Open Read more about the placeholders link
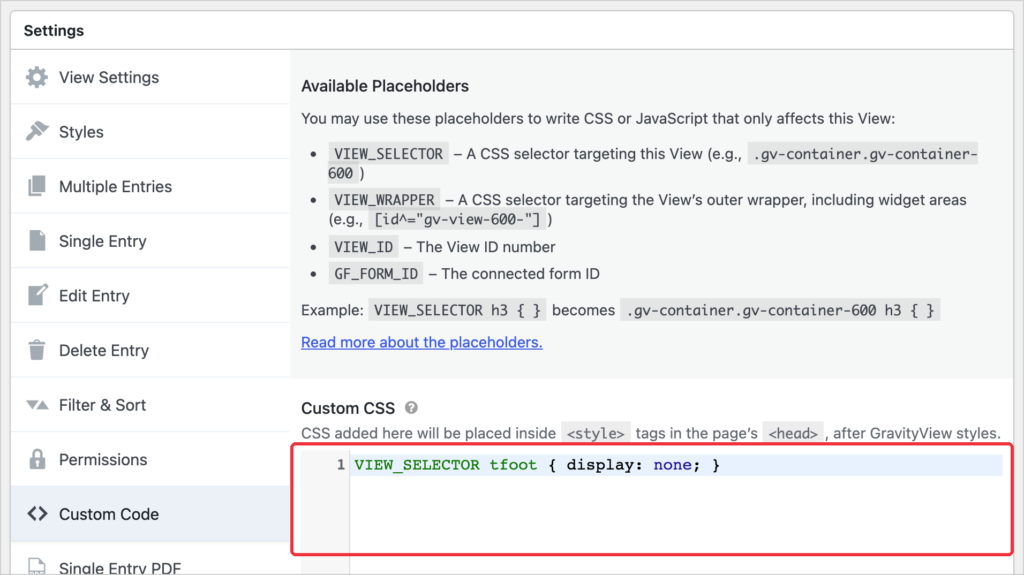1024x575 pixels. [x=421, y=342]
